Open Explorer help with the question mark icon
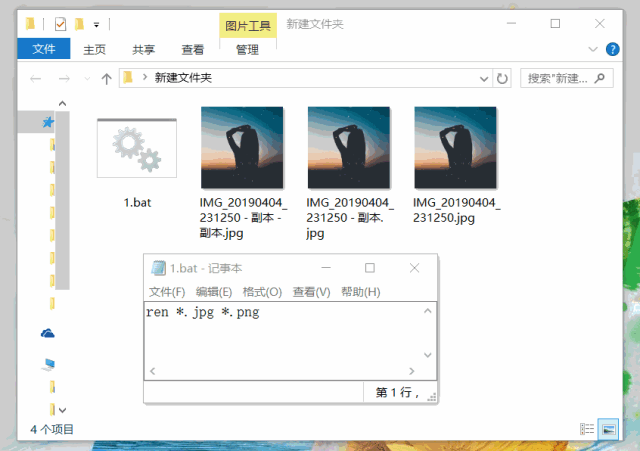Screen dimensions: 640x451 (612, 49)
